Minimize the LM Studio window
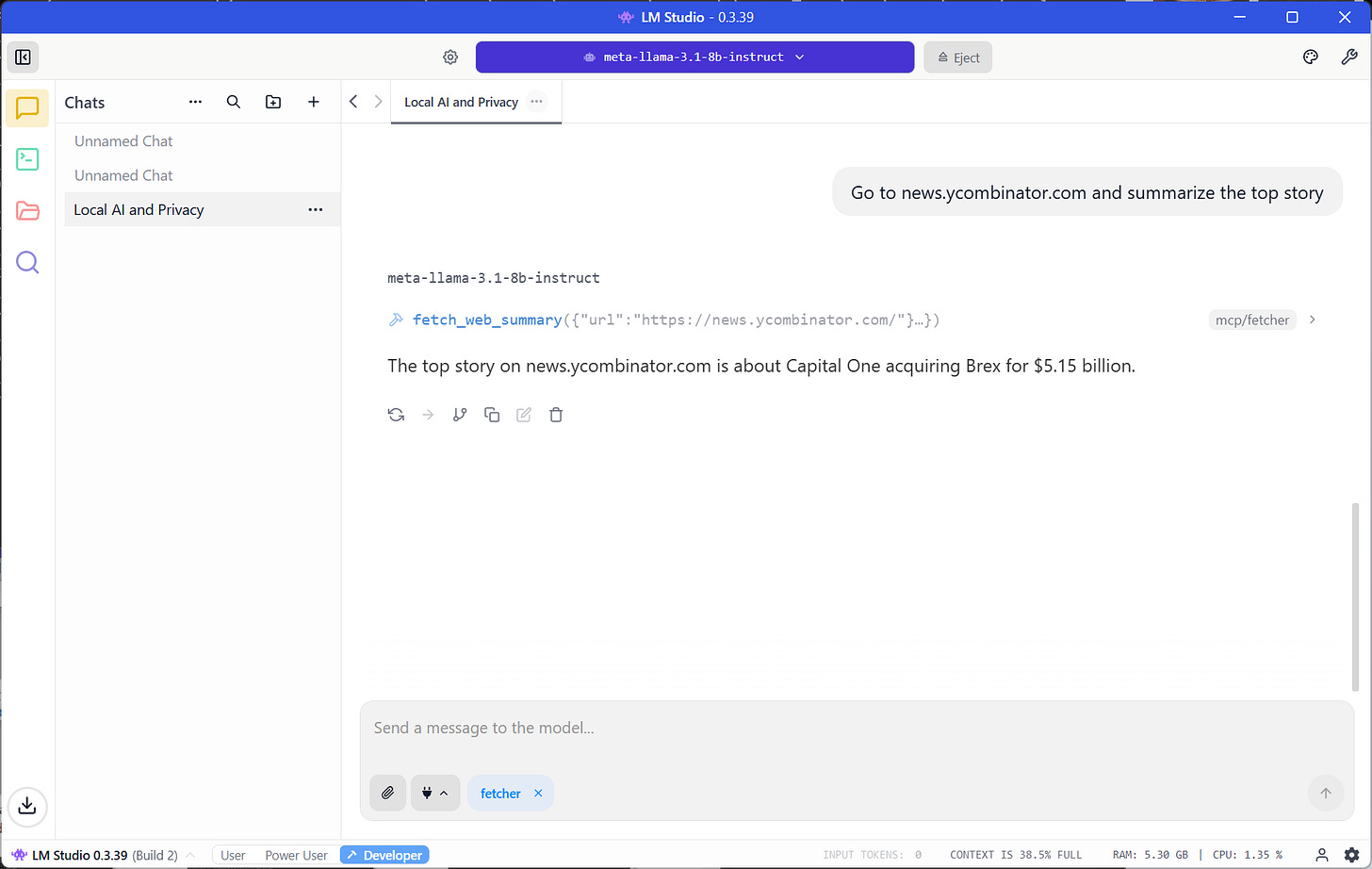The image size is (1372, 869). (1239, 17)
